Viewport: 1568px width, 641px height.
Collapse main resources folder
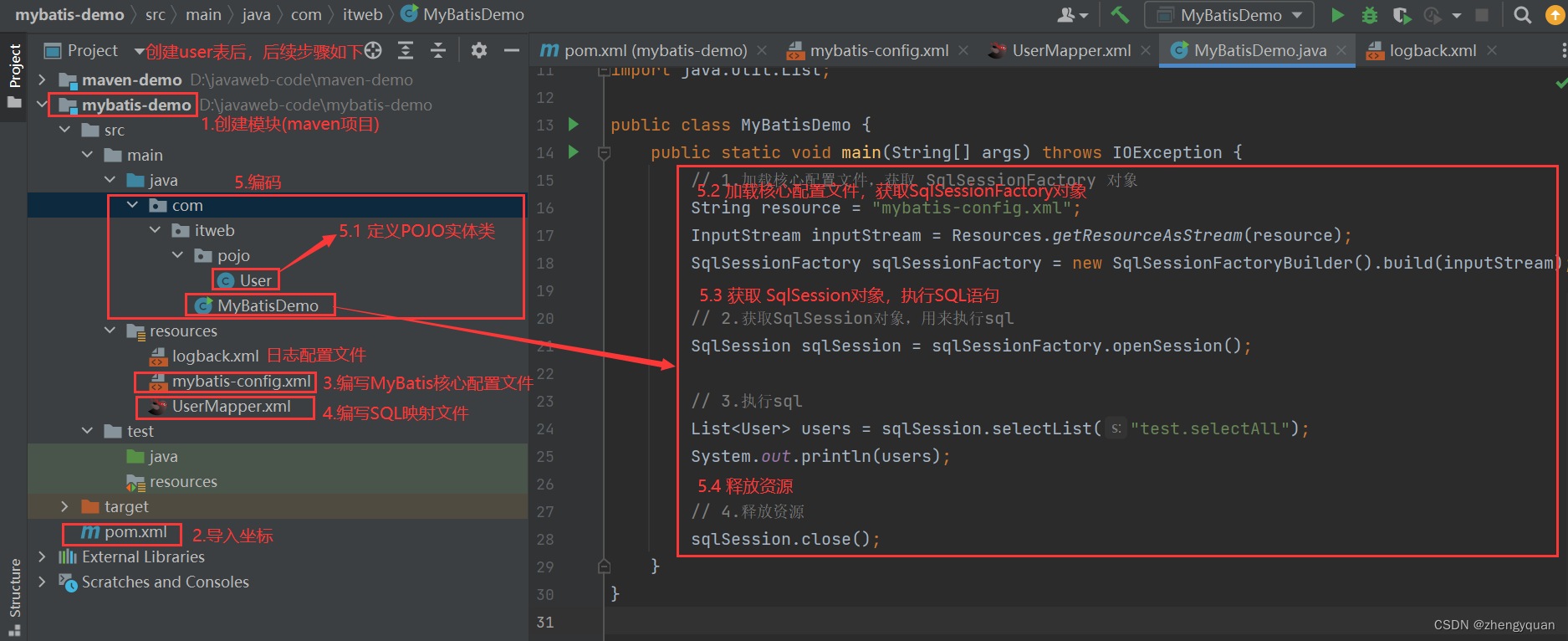110,331
